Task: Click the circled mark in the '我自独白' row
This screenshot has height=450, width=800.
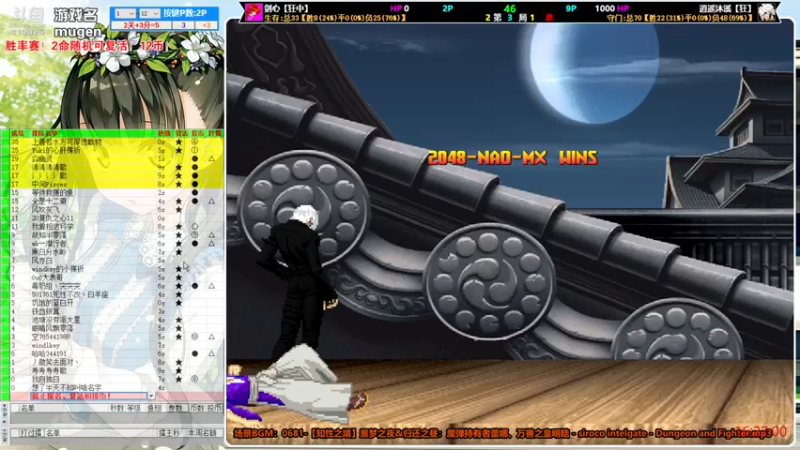Action: (194, 379)
